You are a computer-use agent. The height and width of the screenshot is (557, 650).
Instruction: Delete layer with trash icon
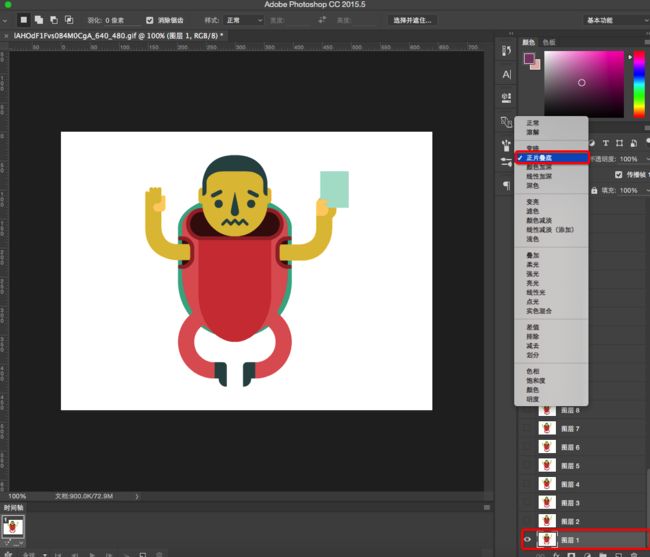tap(634, 555)
